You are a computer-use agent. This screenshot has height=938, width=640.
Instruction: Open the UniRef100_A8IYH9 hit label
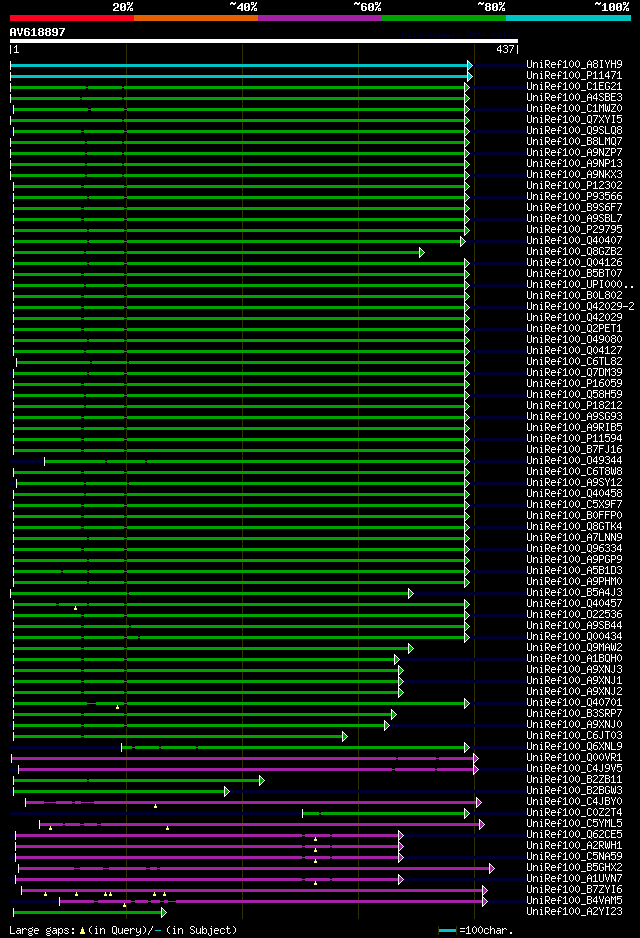(574, 64)
